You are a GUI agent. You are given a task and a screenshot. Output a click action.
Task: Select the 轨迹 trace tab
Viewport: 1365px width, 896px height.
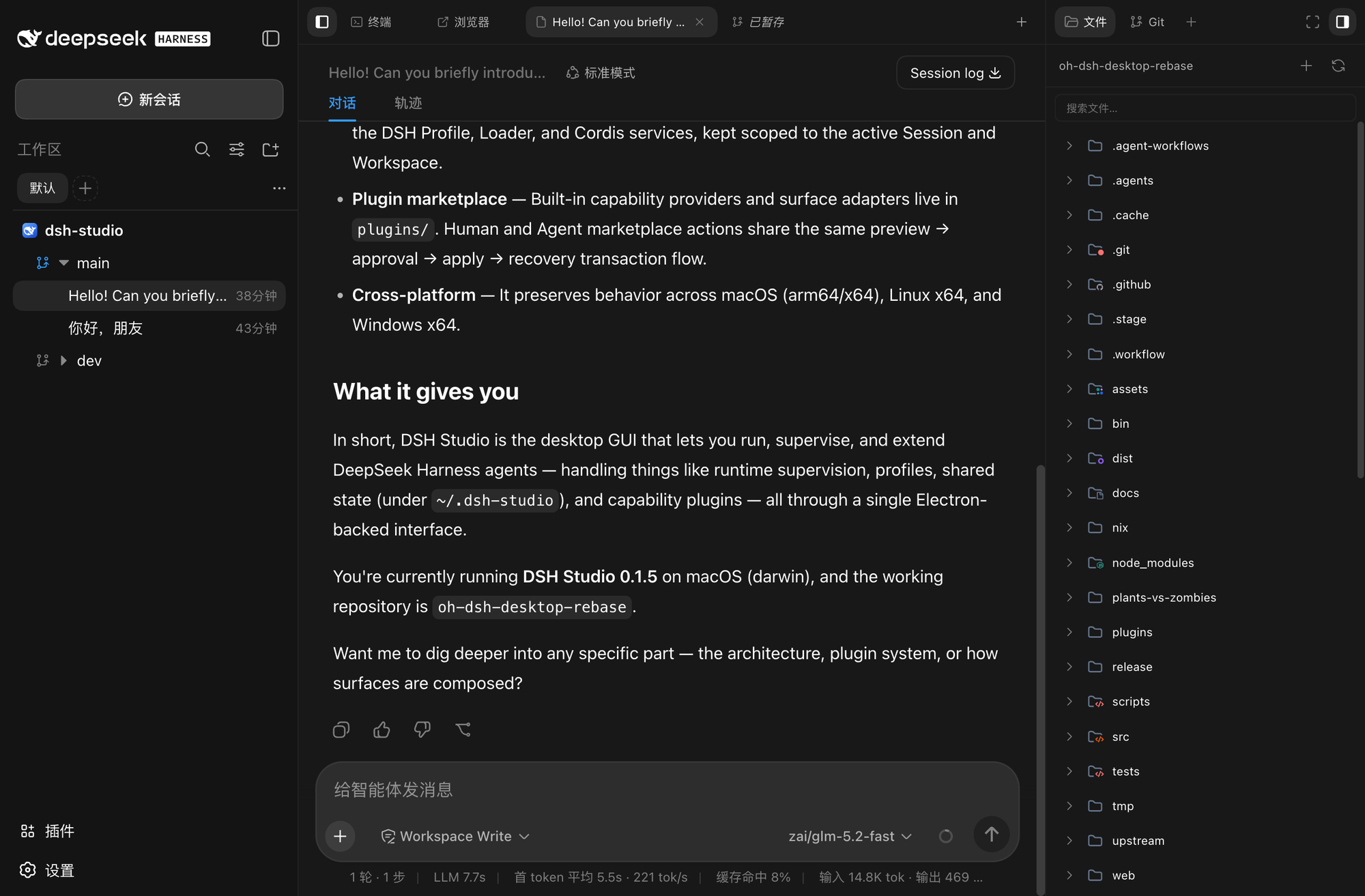pyautogui.click(x=408, y=103)
